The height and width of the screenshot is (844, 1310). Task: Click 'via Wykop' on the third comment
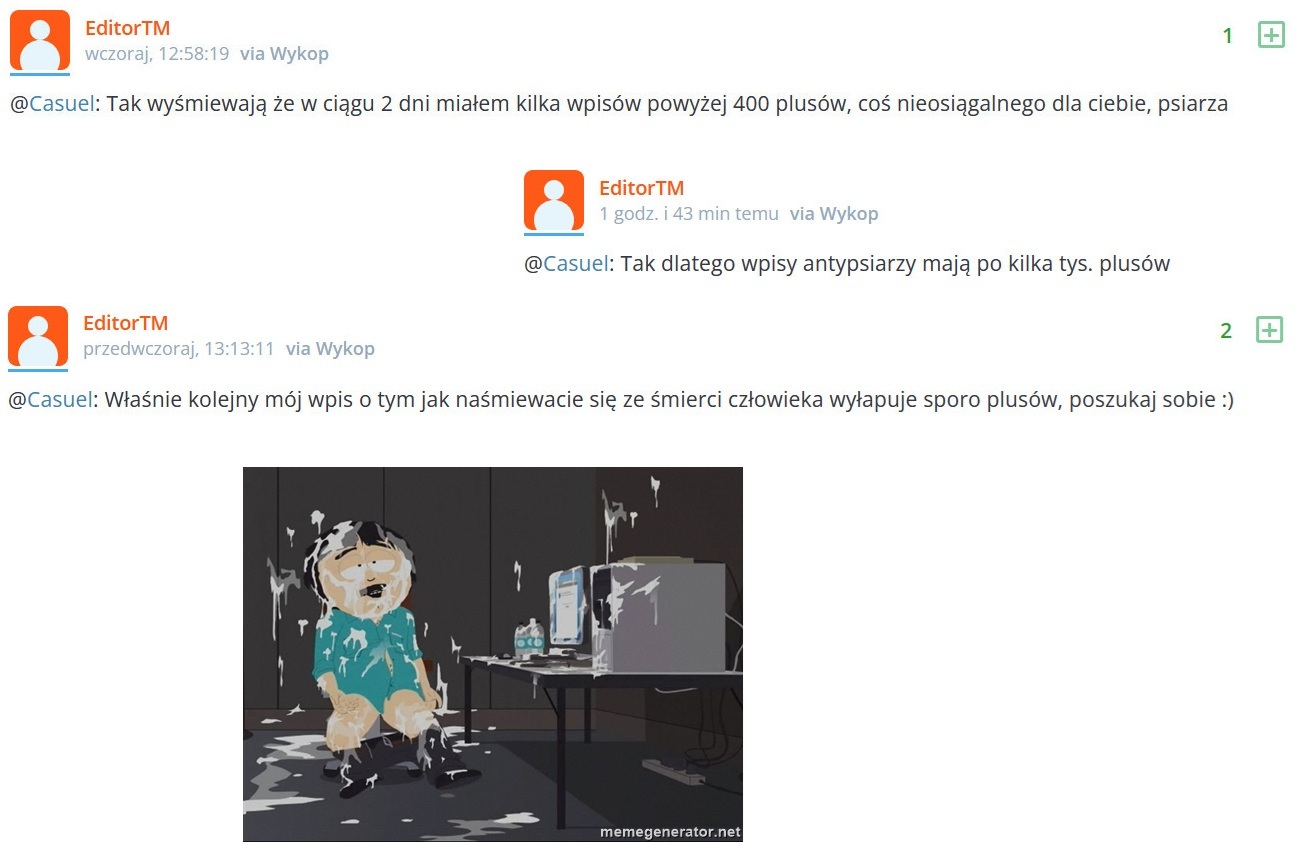click(330, 349)
